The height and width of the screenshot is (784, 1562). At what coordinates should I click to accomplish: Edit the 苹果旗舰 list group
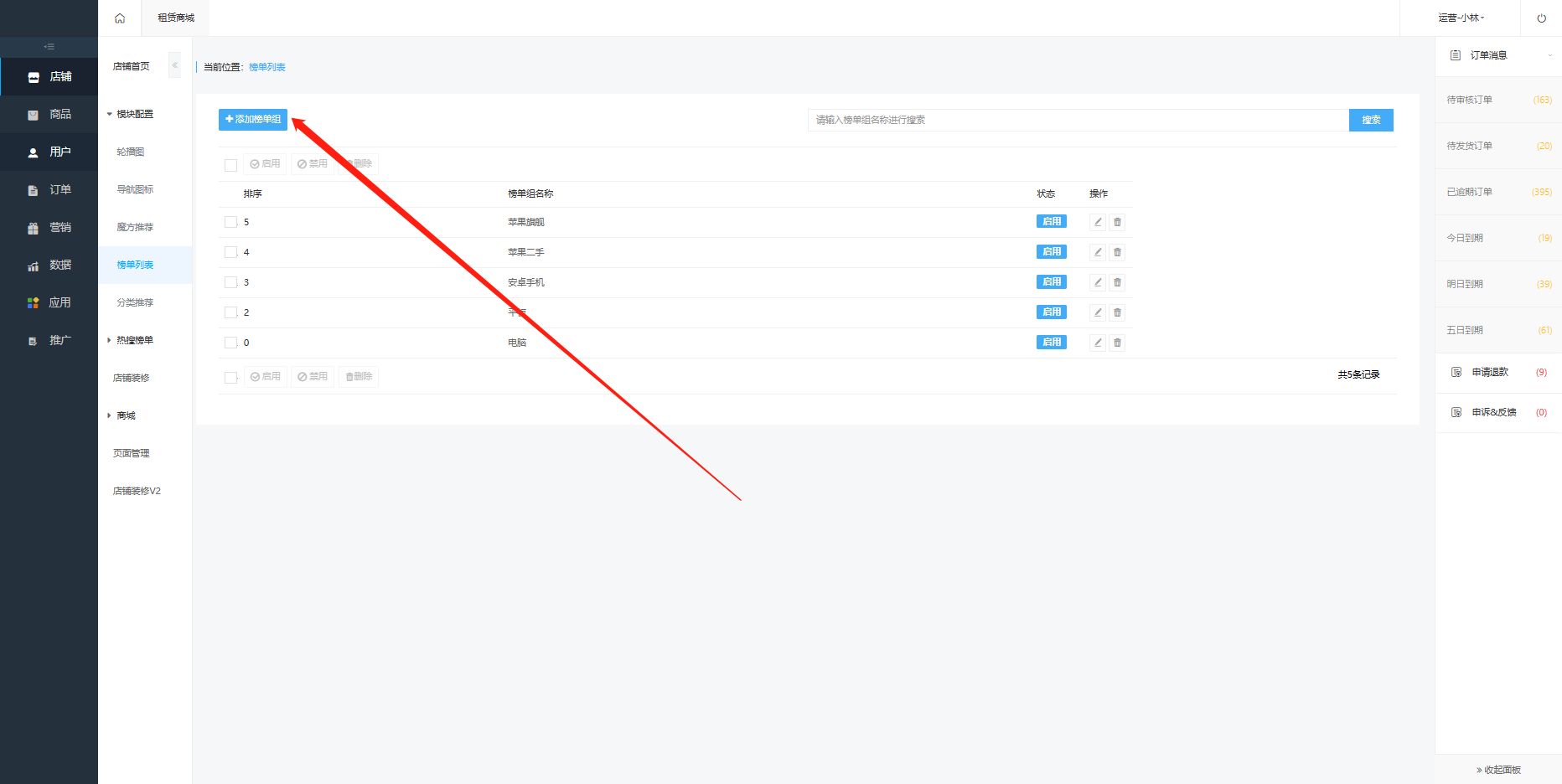click(x=1098, y=222)
